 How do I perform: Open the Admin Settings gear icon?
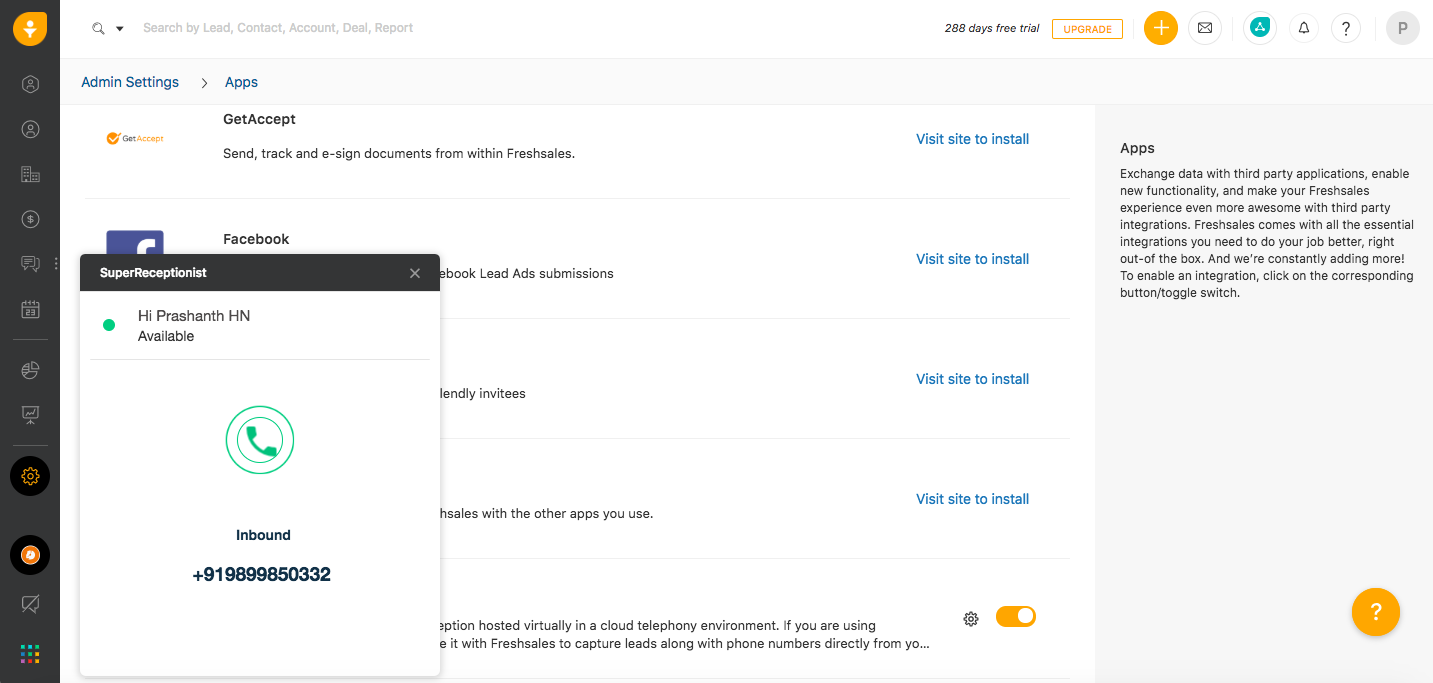click(x=30, y=476)
